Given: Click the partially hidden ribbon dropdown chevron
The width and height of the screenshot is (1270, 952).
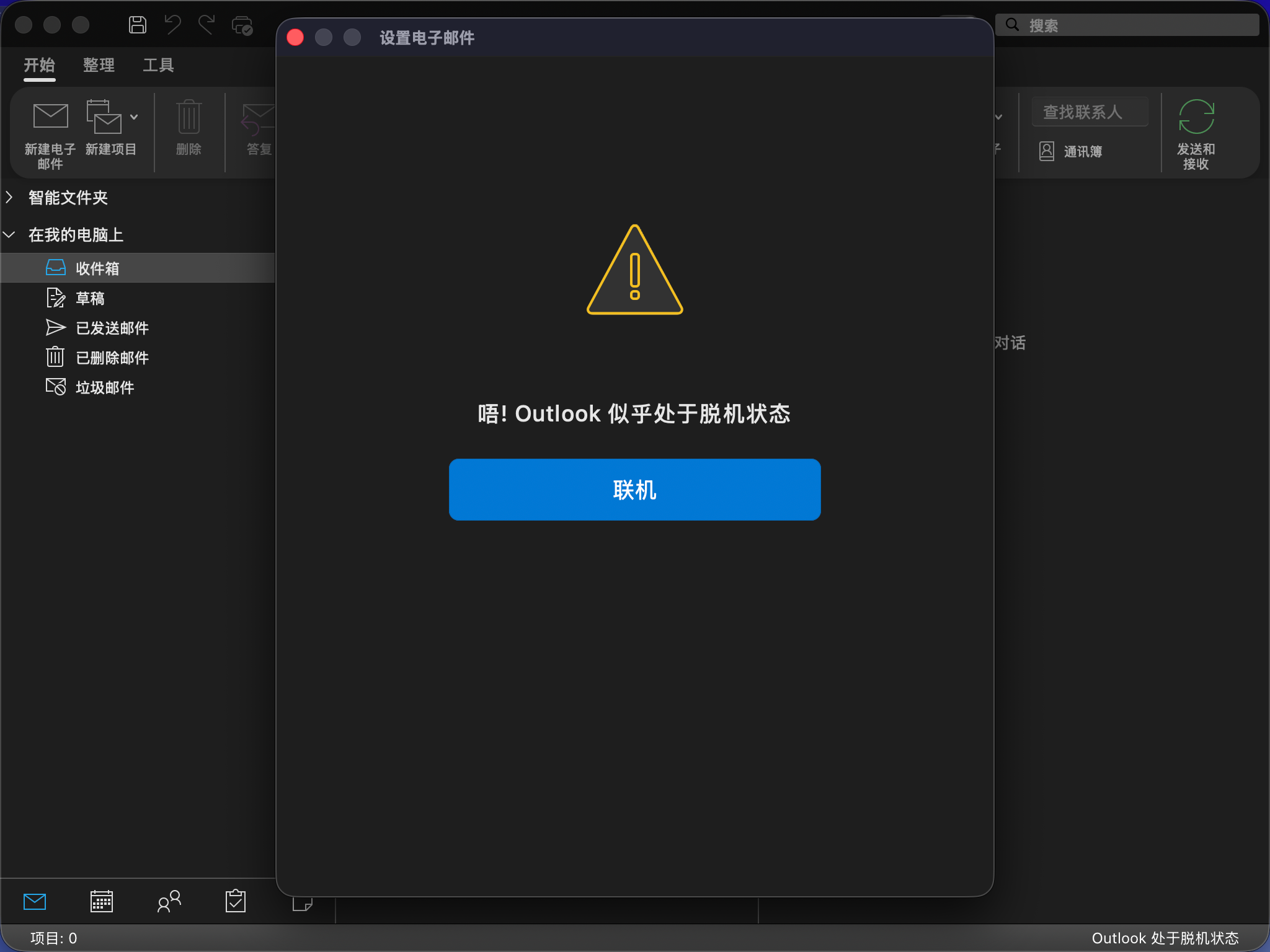Looking at the screenshot, I should click(998, 117).
